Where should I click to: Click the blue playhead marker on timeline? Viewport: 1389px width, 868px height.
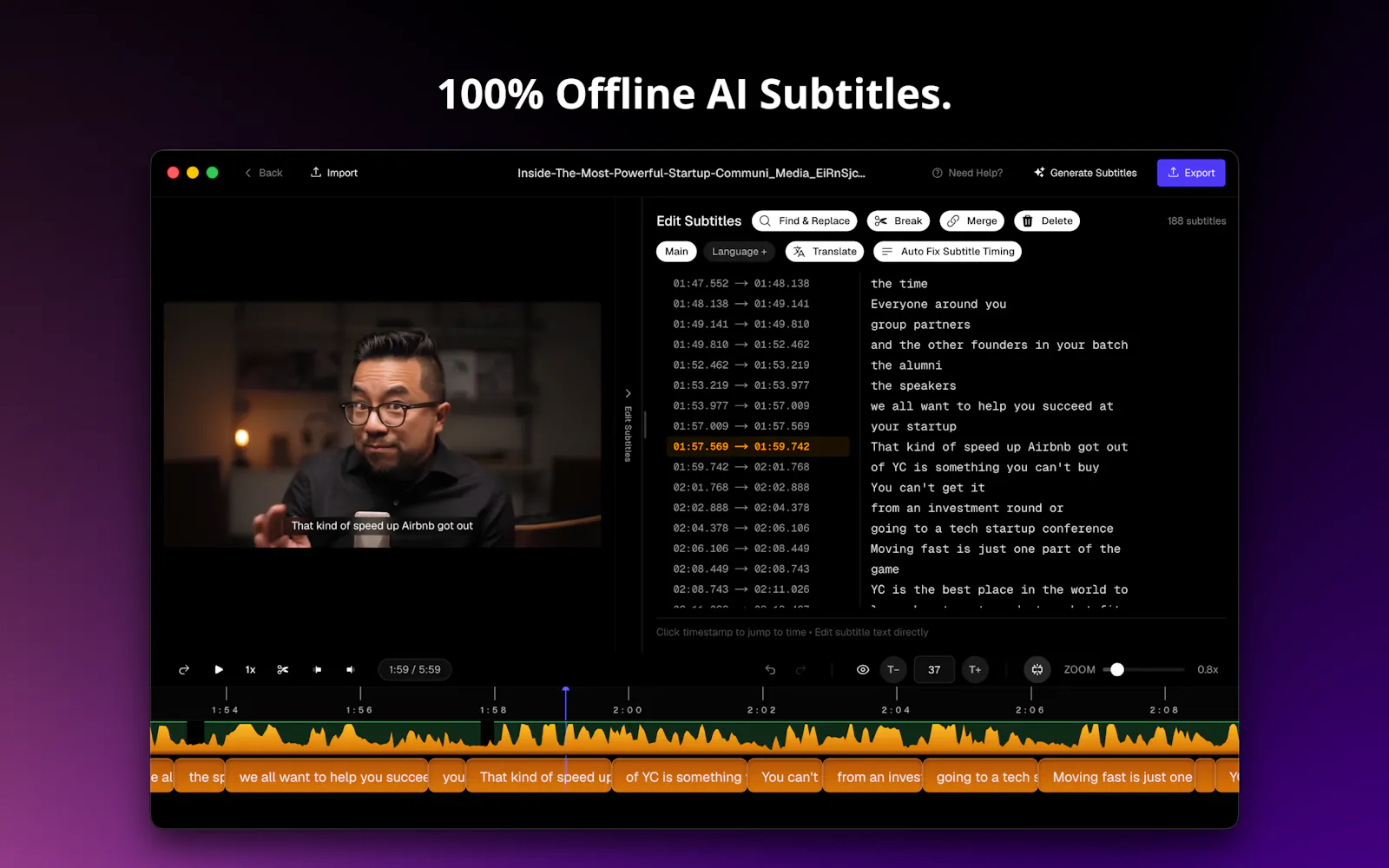pos(566,690)
